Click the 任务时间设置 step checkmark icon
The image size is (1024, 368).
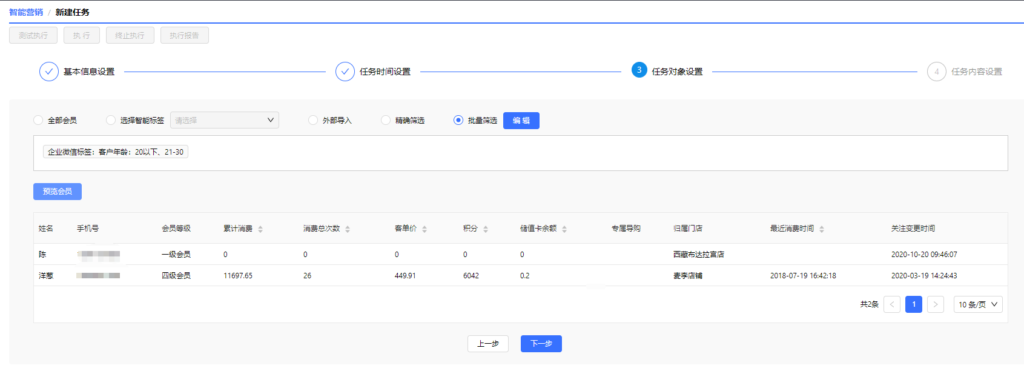pyautogui.click(x=345, y=72)
